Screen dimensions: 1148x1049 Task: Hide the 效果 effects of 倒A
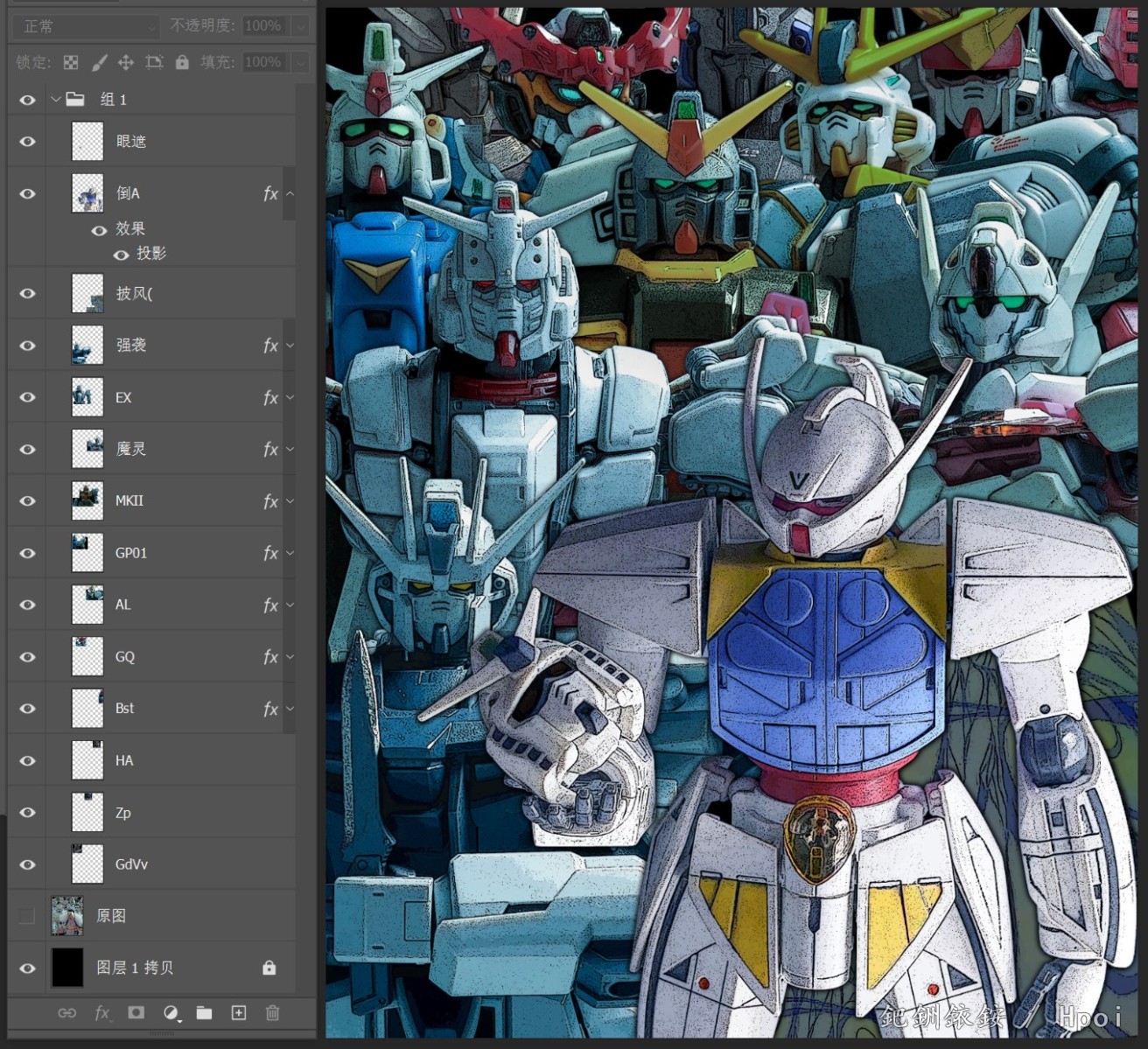[99, 230]
